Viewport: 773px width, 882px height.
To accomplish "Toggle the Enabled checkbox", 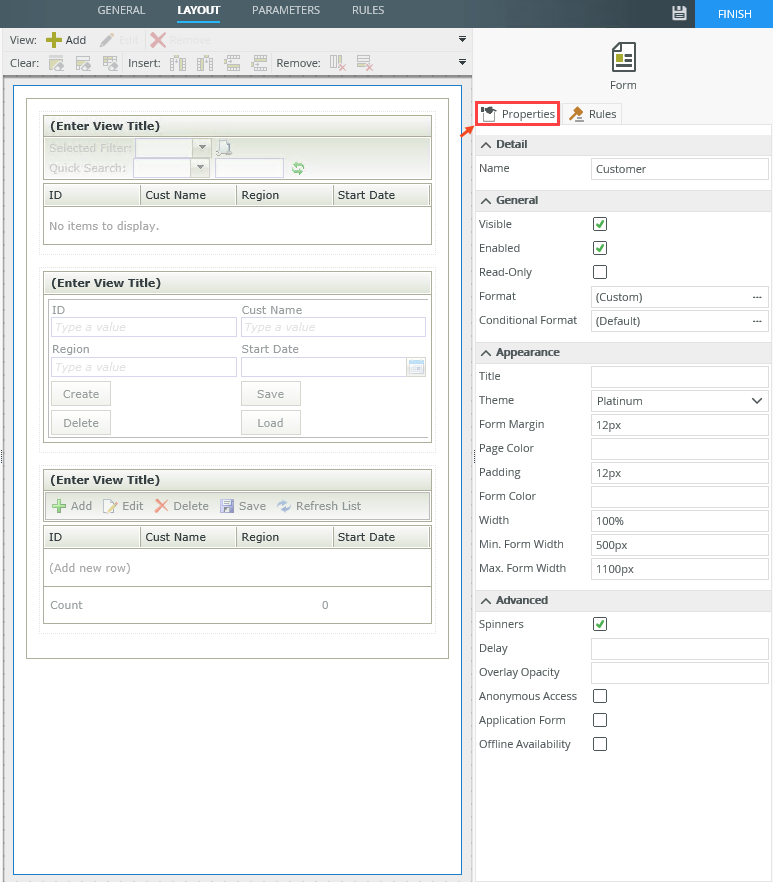I will (x=600, y=248).
